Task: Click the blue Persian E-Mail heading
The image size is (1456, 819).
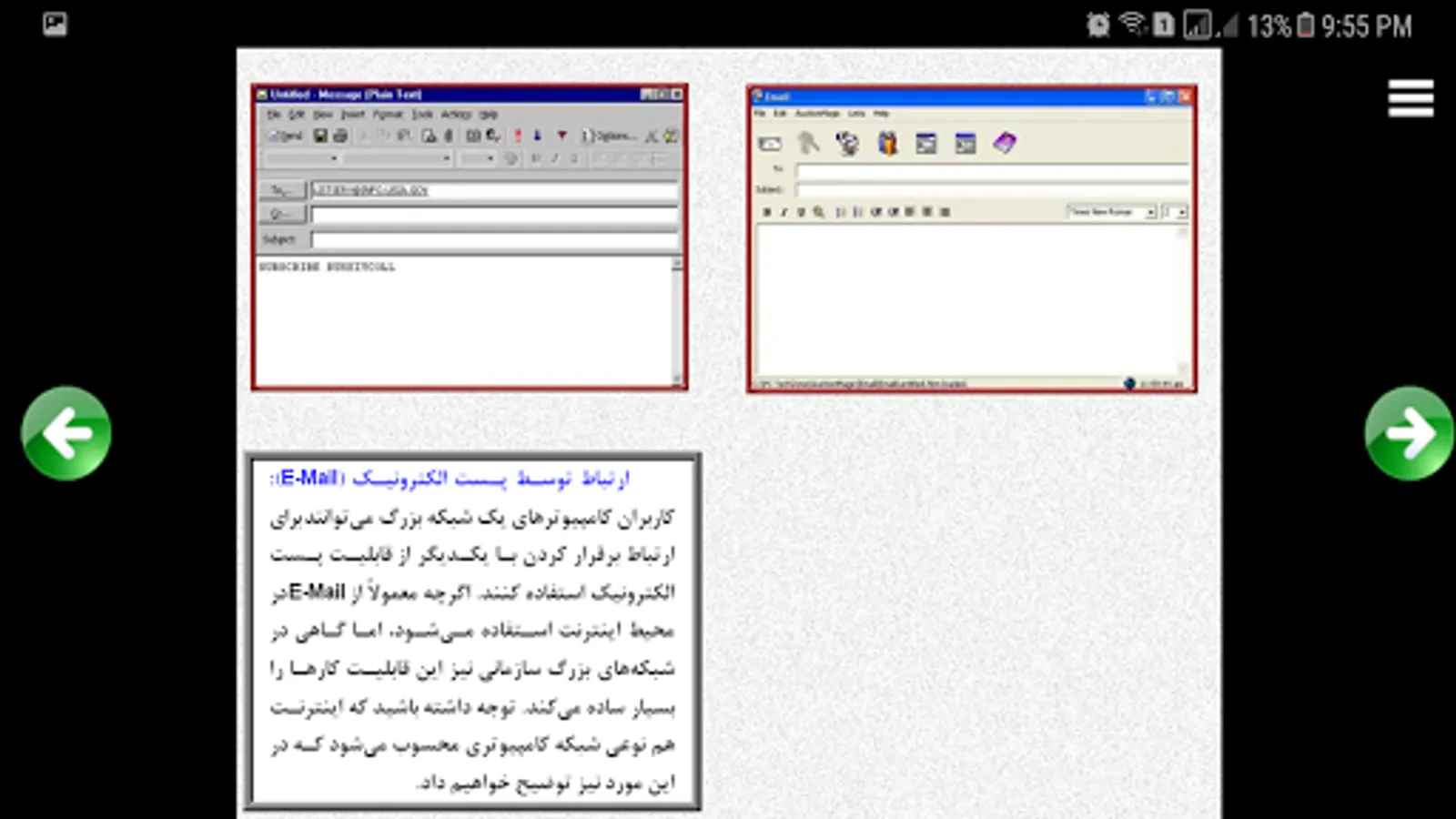Action: (x=450, y=479)
